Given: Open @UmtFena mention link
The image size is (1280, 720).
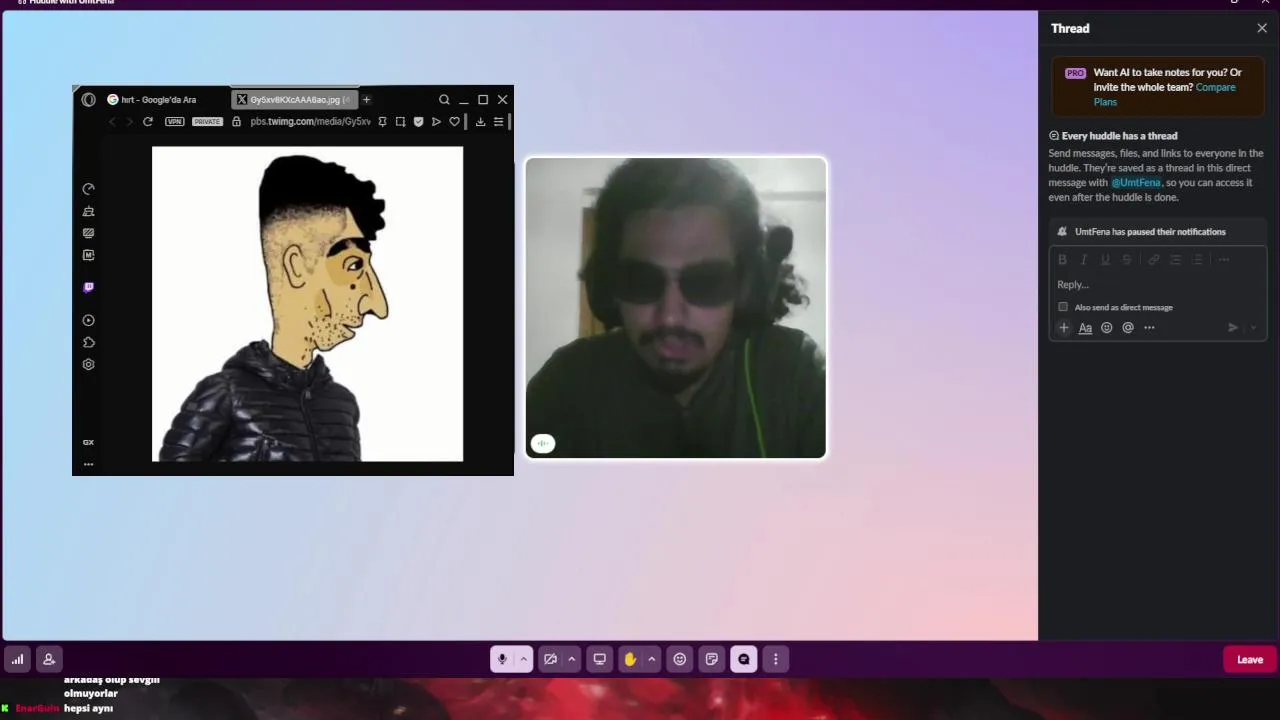Looking at the screenshot, I should tap(1136, 183).
